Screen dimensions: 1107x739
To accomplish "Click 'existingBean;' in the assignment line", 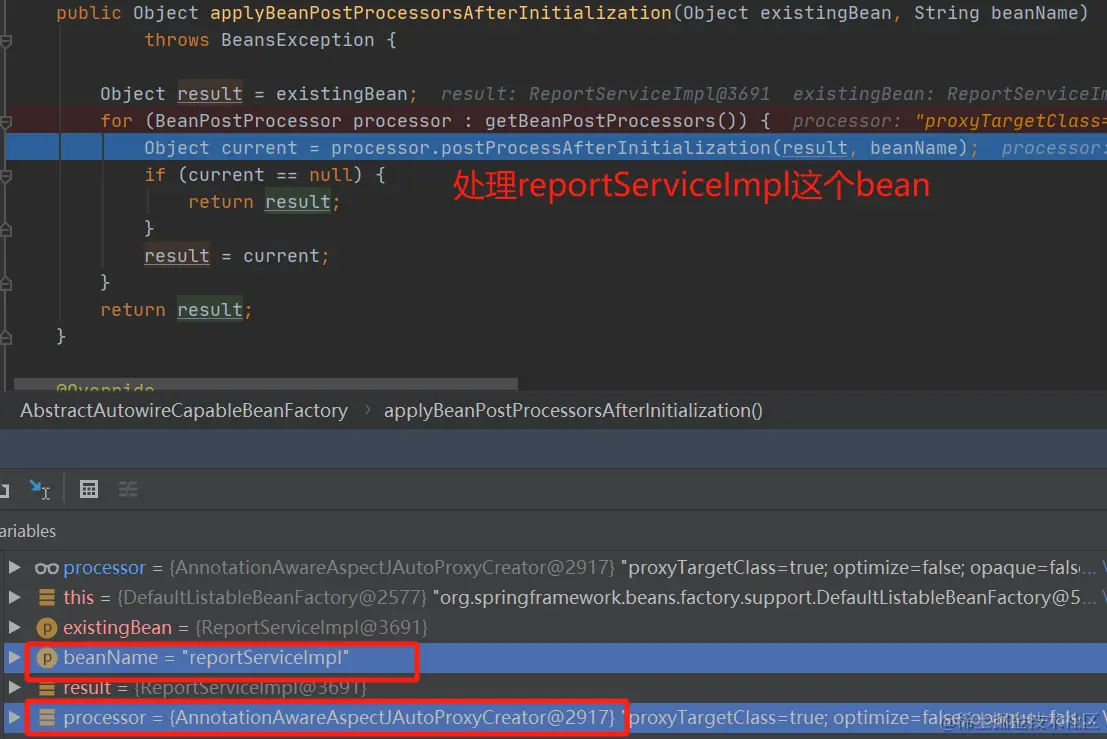I will [347, 94].
